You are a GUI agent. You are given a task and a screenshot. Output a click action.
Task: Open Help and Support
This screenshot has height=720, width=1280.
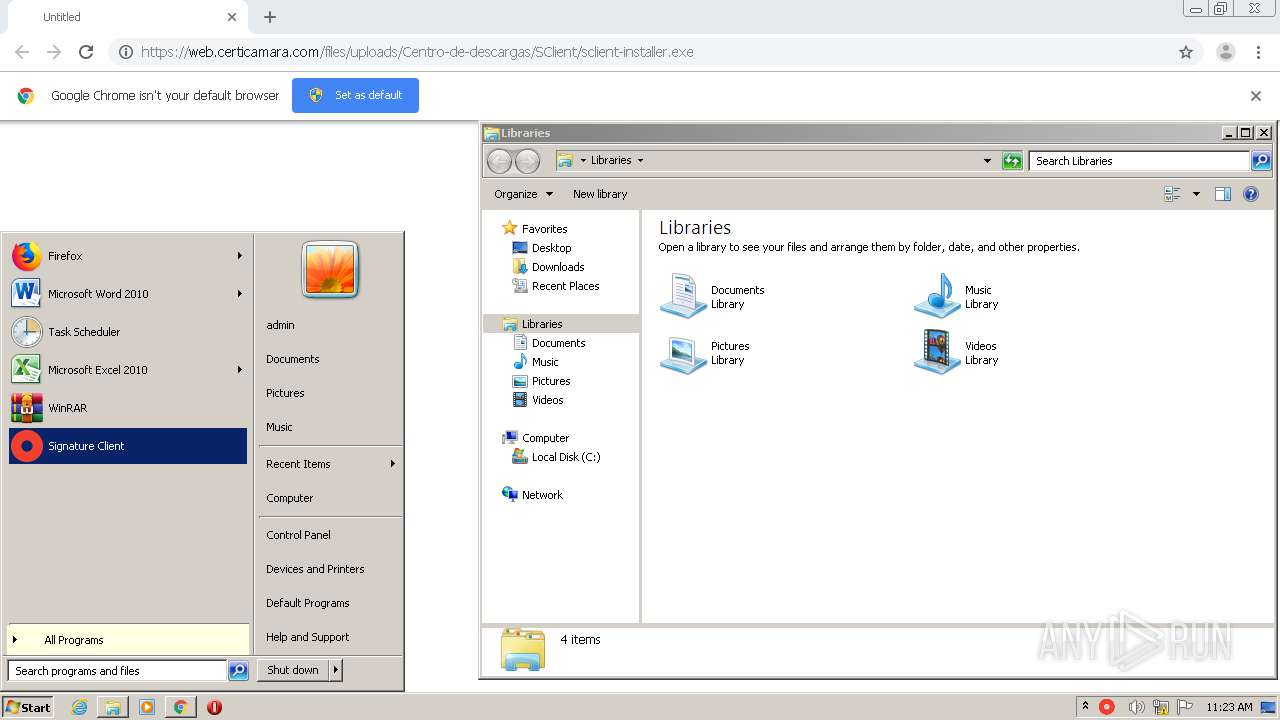tap(308, 637)
